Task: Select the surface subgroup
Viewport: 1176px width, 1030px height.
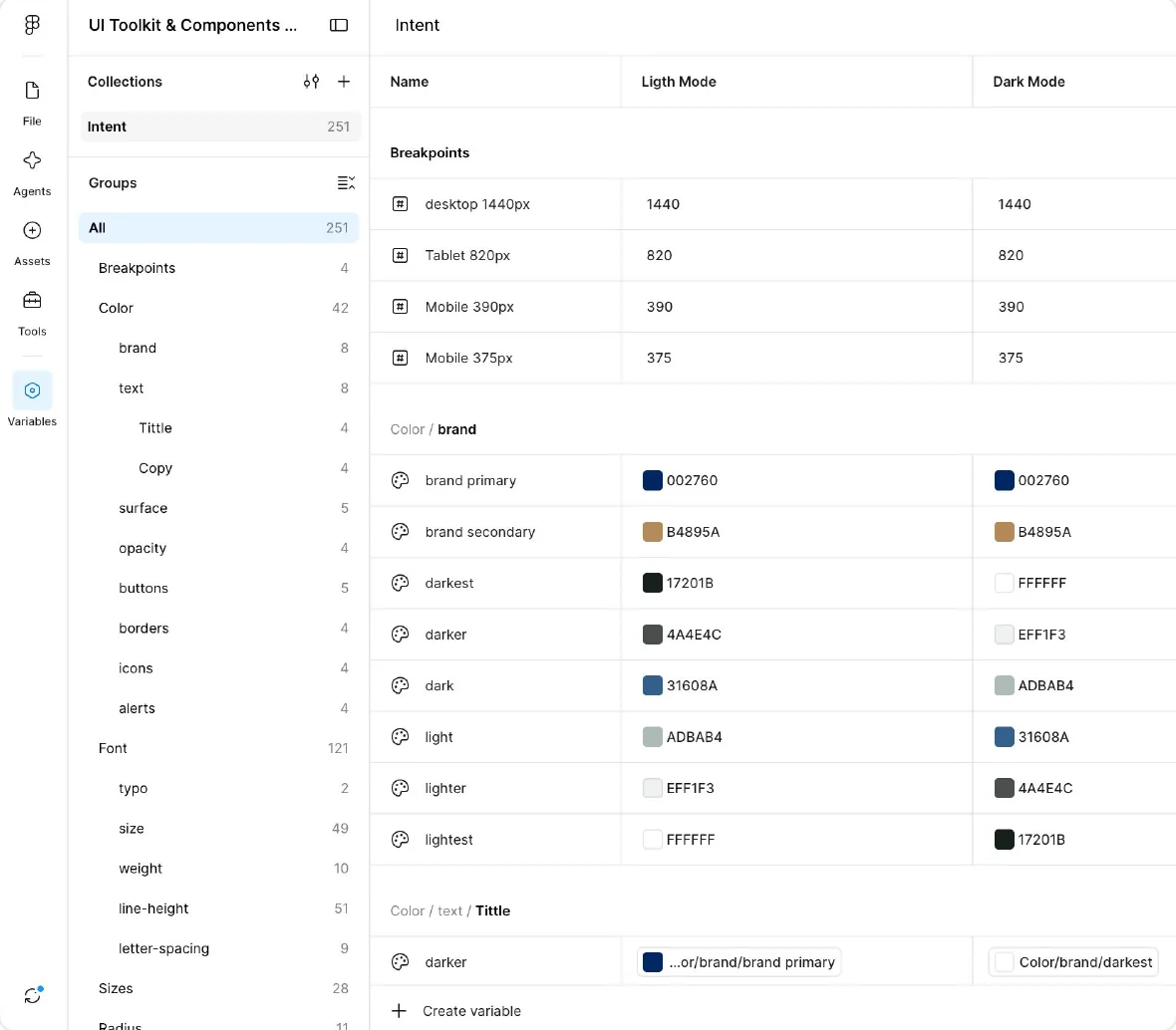Action: click(218, 508)
